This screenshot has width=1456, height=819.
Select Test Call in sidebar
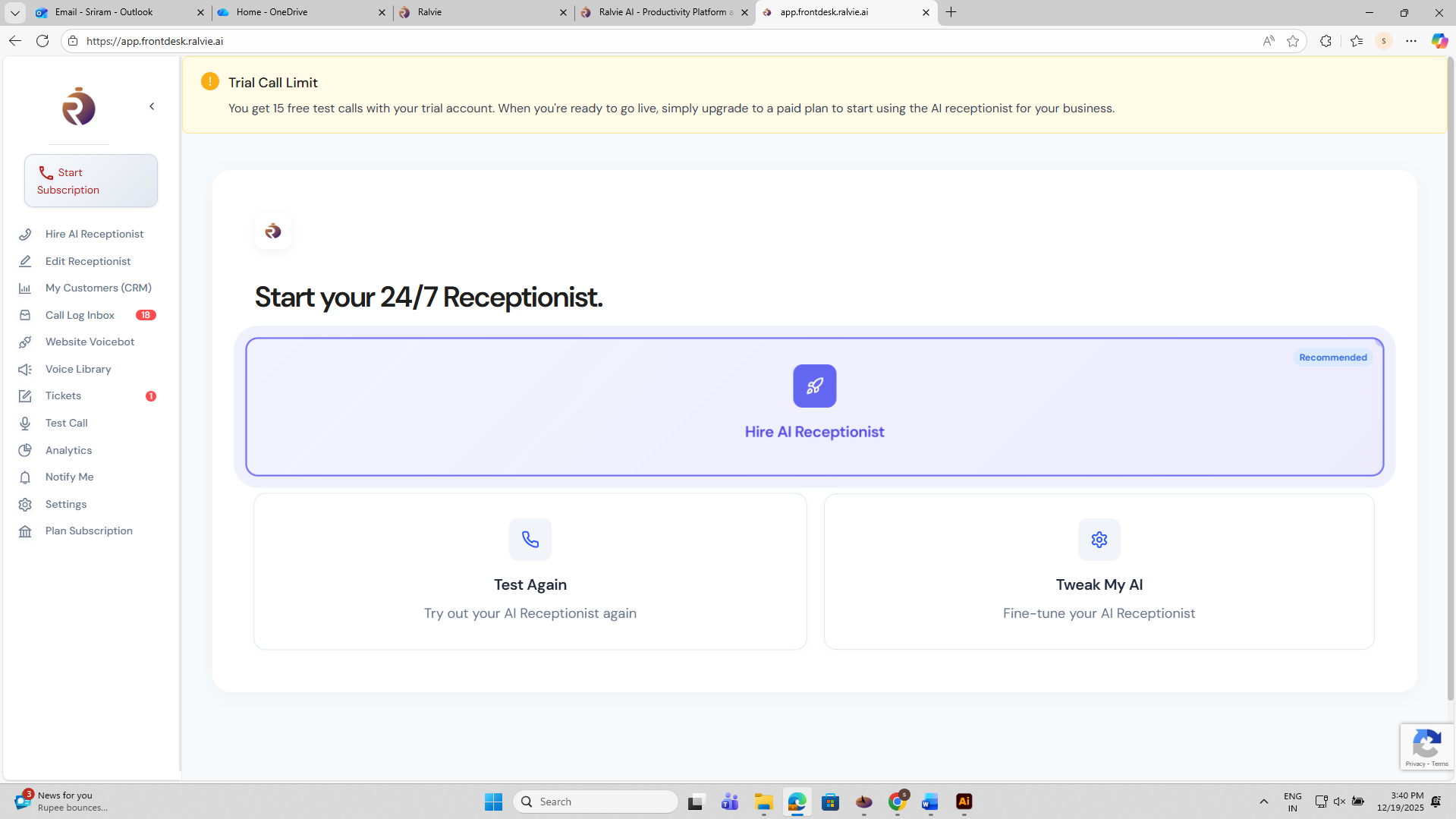(67, 423)
